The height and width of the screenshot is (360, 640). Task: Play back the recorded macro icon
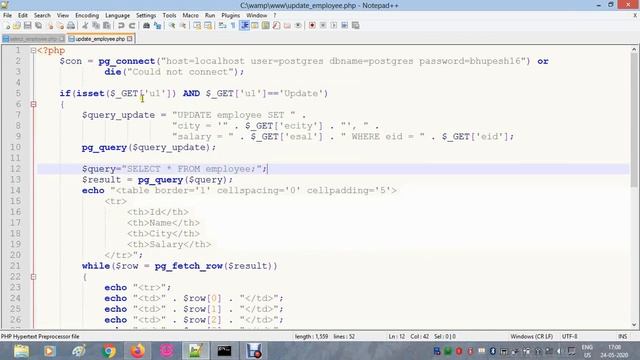click(333, 26)
